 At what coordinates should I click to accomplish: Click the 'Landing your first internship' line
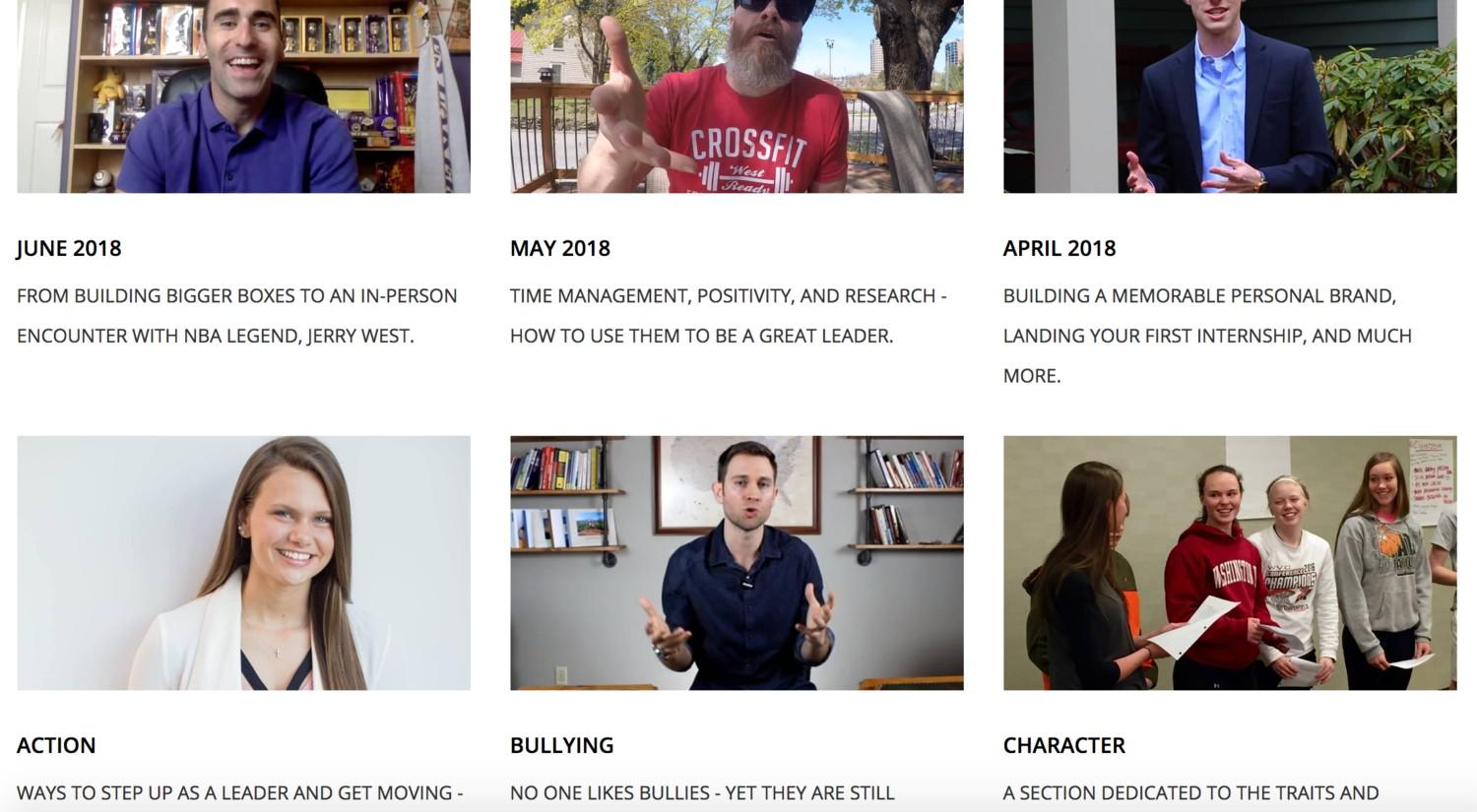point(1208,336)
